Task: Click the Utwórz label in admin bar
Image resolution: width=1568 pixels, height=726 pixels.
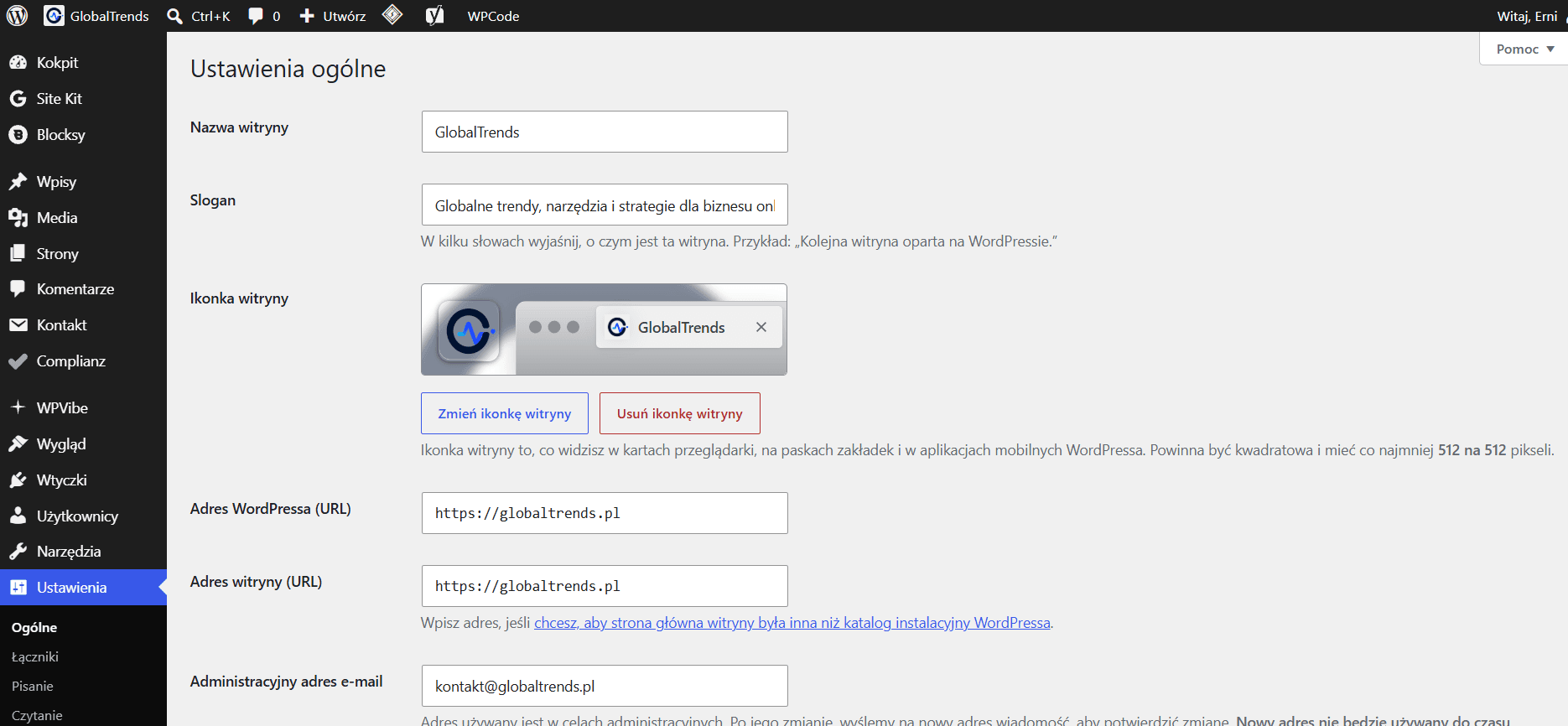Action: [x=345, y=16]
